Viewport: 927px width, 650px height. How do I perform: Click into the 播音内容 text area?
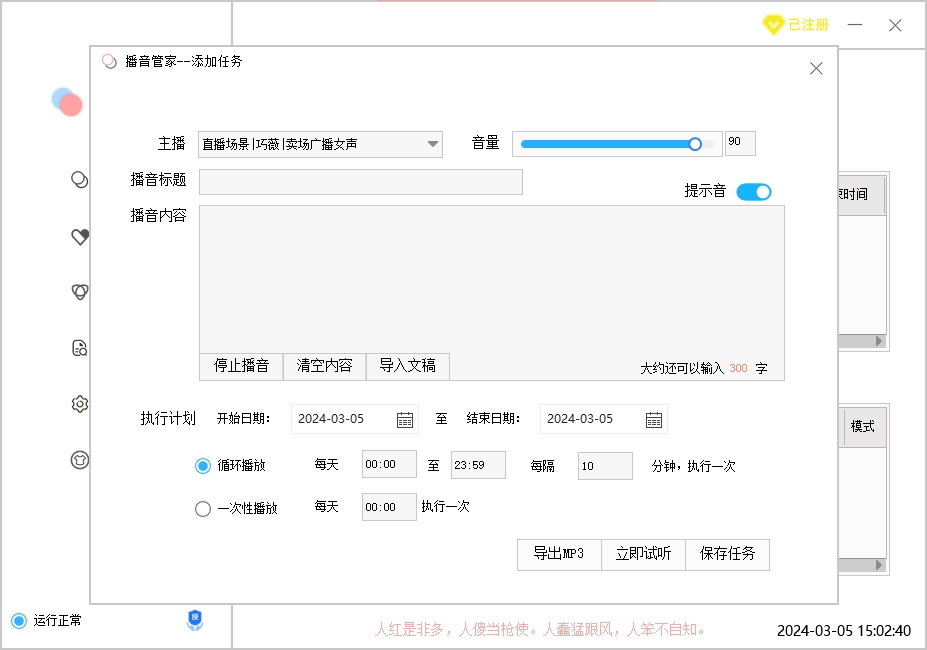[x=492, y=279]
